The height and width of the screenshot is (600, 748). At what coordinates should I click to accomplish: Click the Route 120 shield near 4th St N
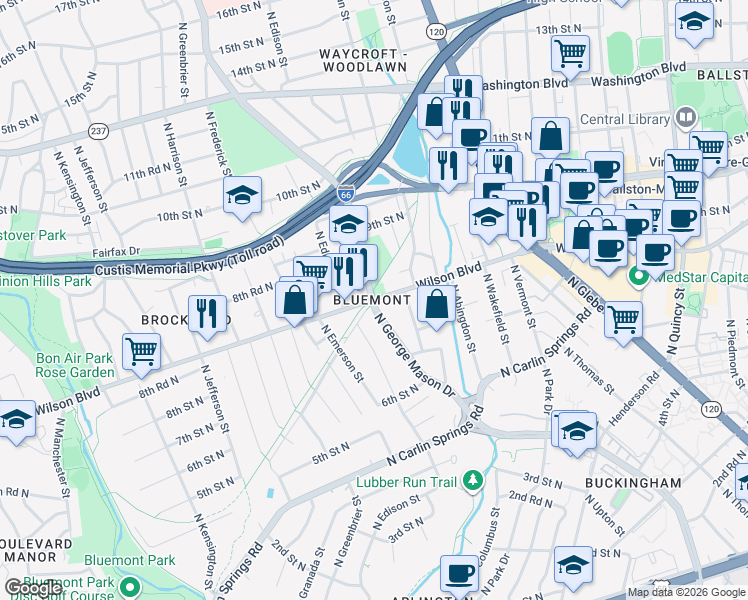[x=711, y=409]
